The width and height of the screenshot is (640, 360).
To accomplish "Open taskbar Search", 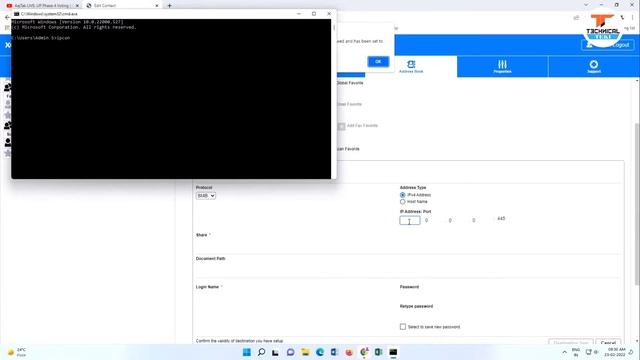I will tap(261, 352).
